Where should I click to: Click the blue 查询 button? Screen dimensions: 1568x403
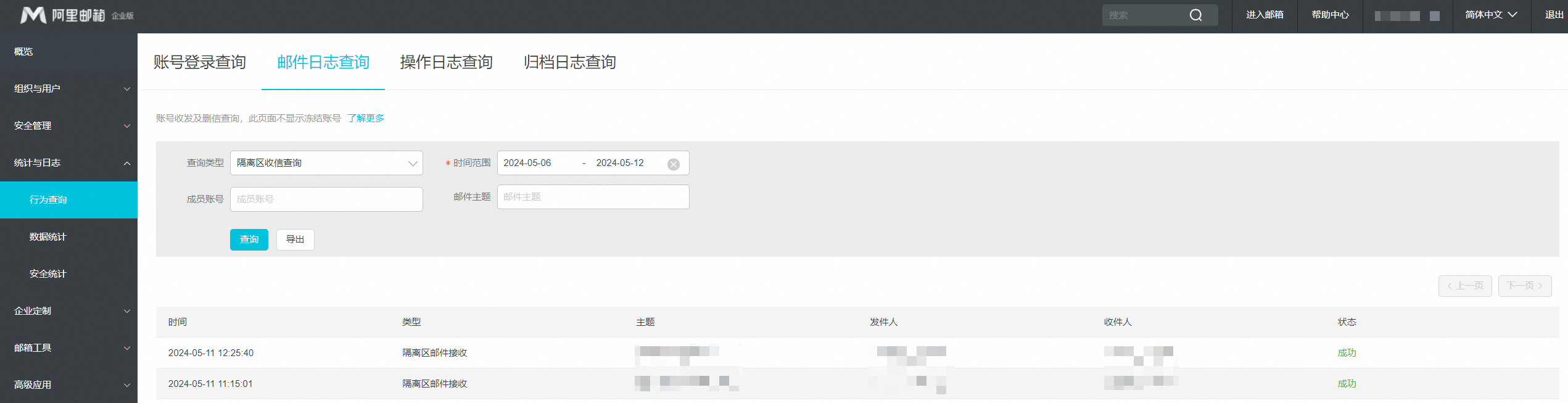[x=249, y=239]
